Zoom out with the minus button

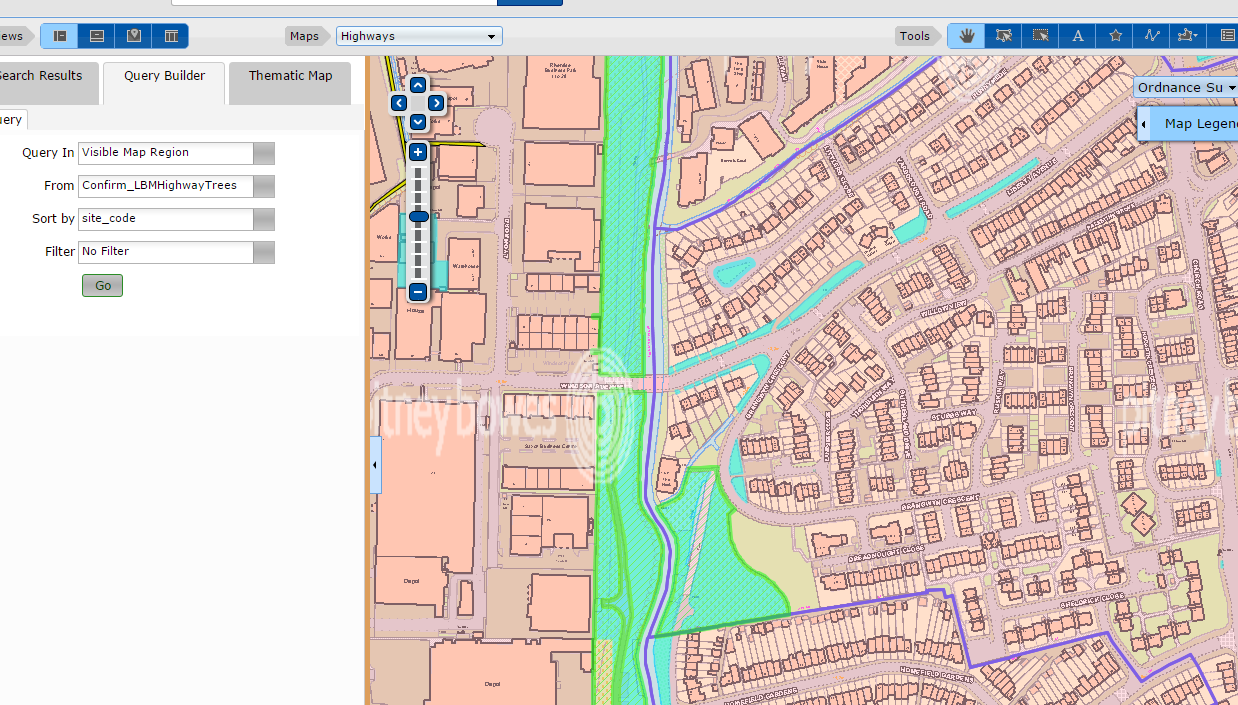[418, 292]
